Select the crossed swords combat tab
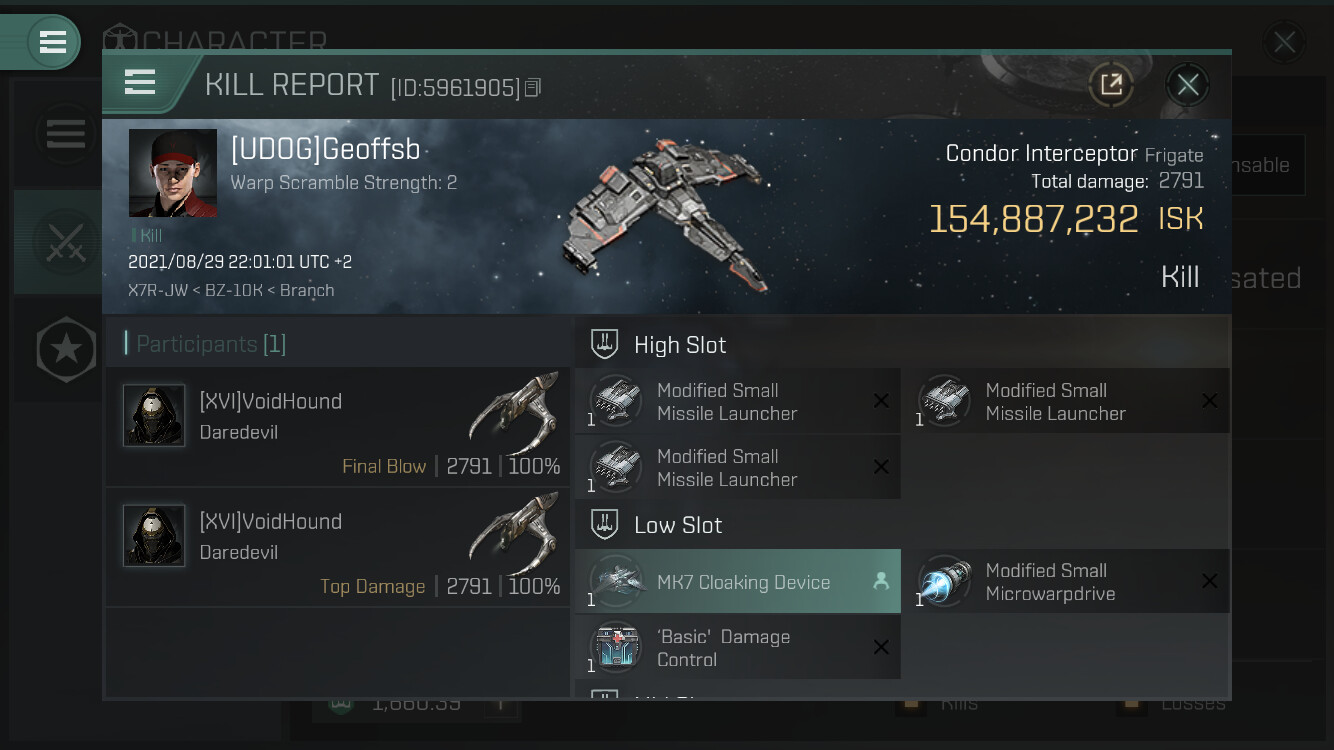Screen dimensions: 1334x750 pos(66,242)
